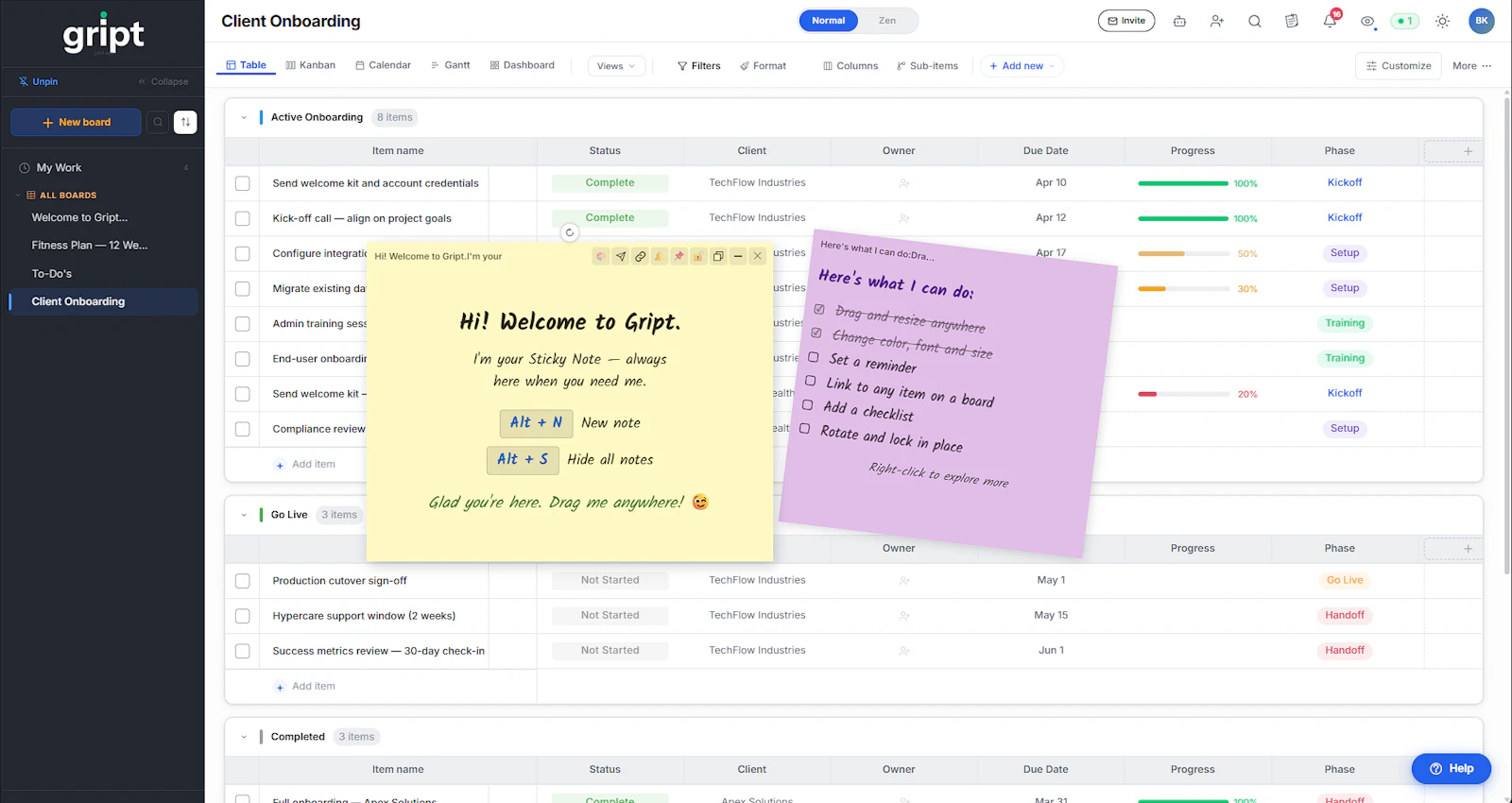Collapse the ALL BOARDS sidebar section
The width and height of the screenshot is (1512, 803).
point(18,196)
